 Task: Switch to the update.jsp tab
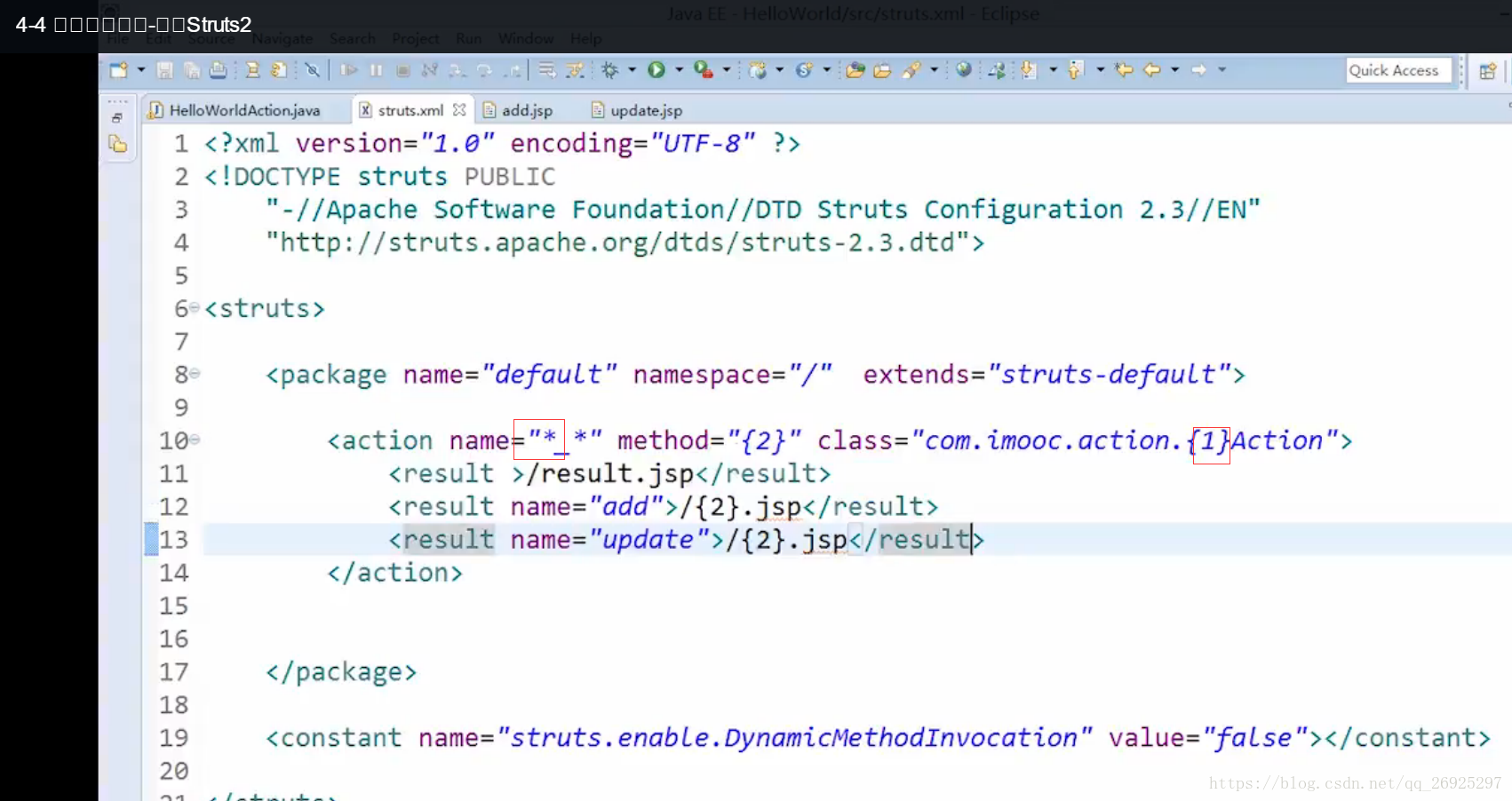637,110
